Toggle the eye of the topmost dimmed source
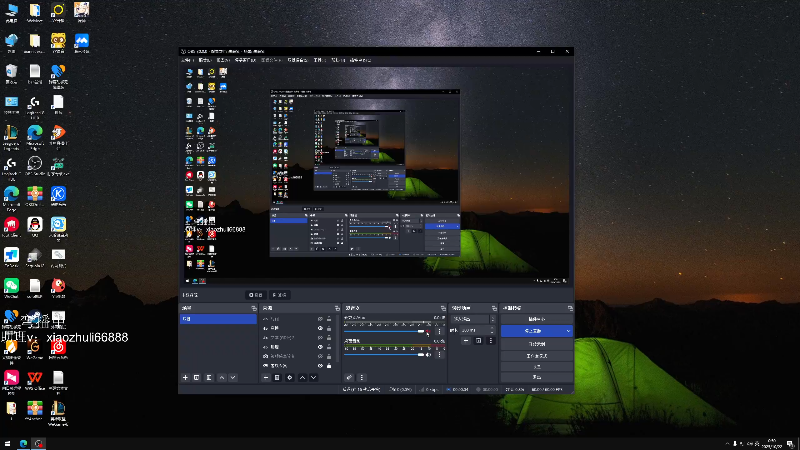800x450 pixels. (x=320, y=319)
